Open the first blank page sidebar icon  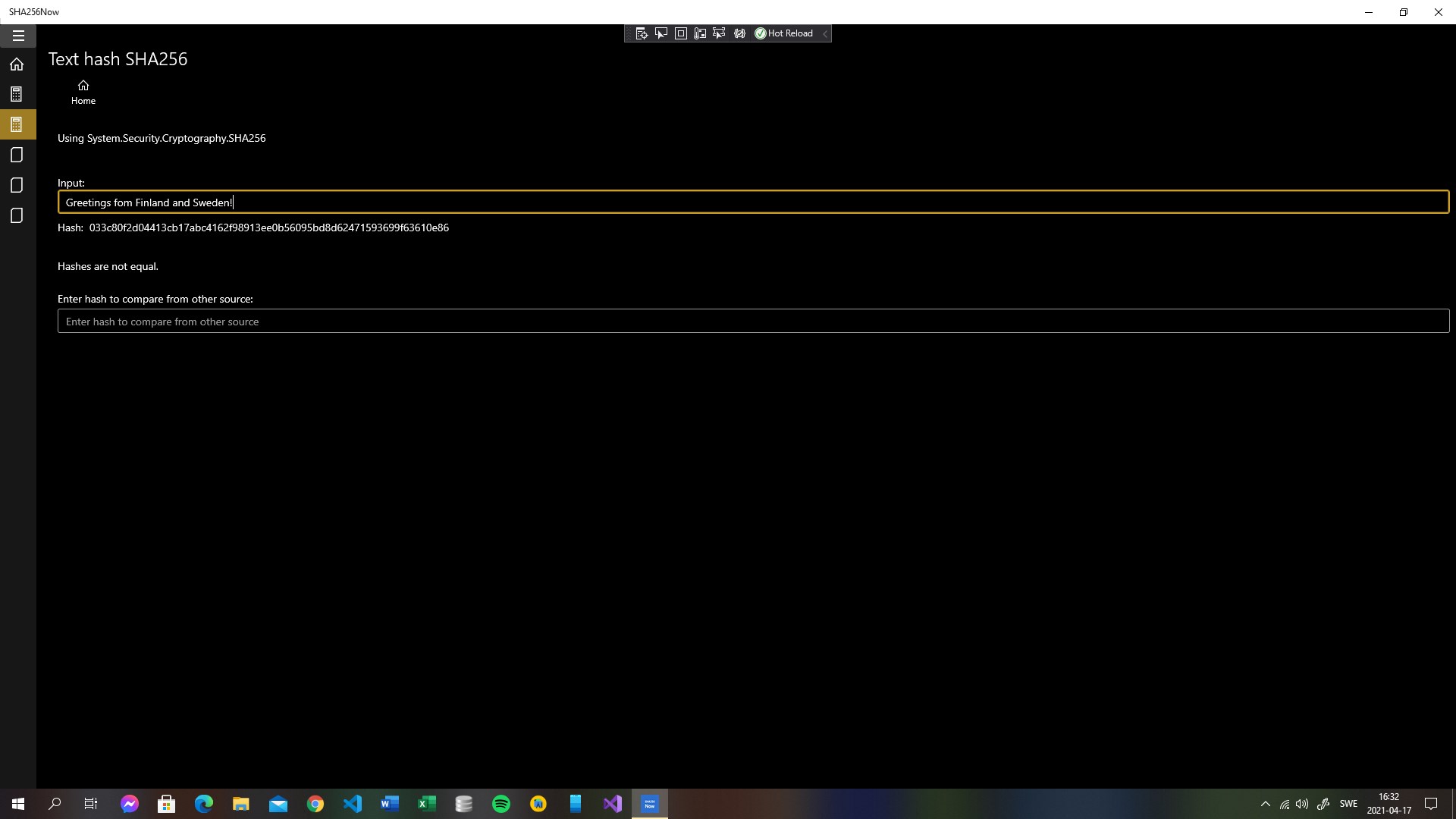click(17, 155)
